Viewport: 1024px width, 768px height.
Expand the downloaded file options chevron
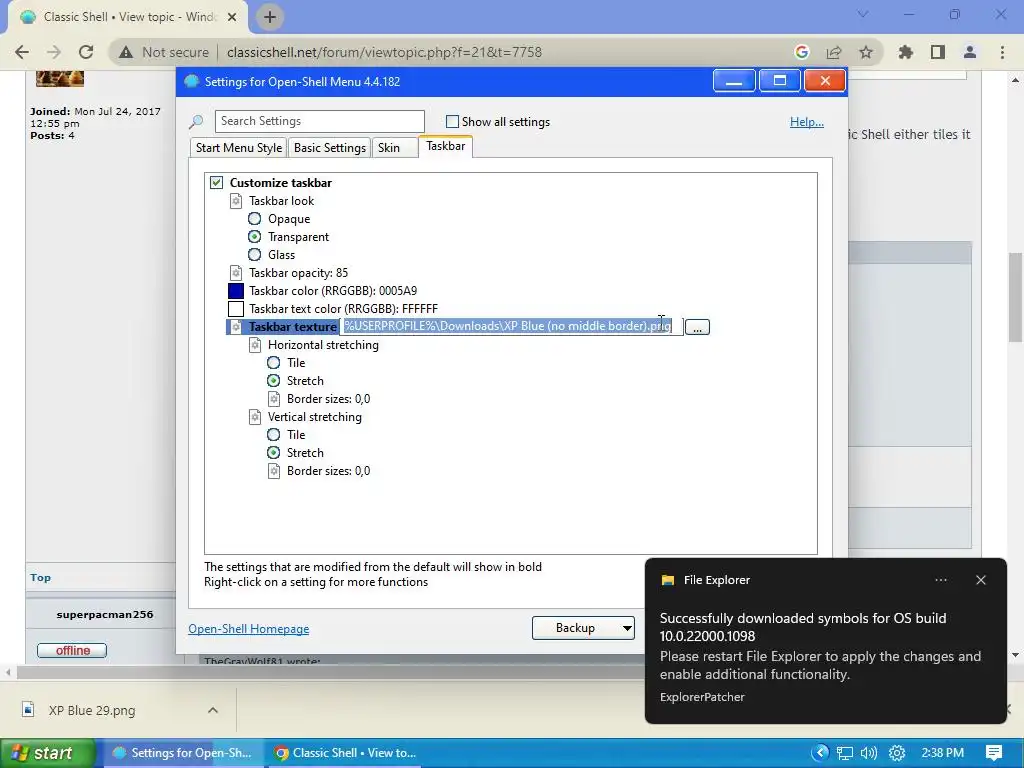pos(213,710)
